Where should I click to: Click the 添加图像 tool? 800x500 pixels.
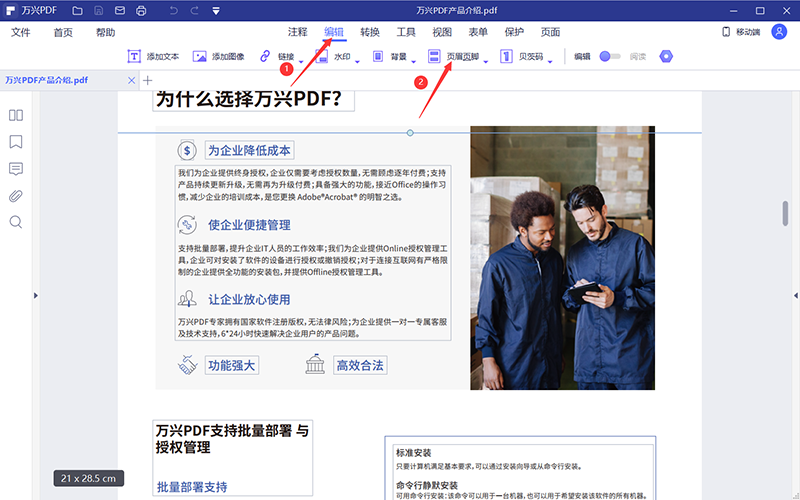click(x=218, y=56)
